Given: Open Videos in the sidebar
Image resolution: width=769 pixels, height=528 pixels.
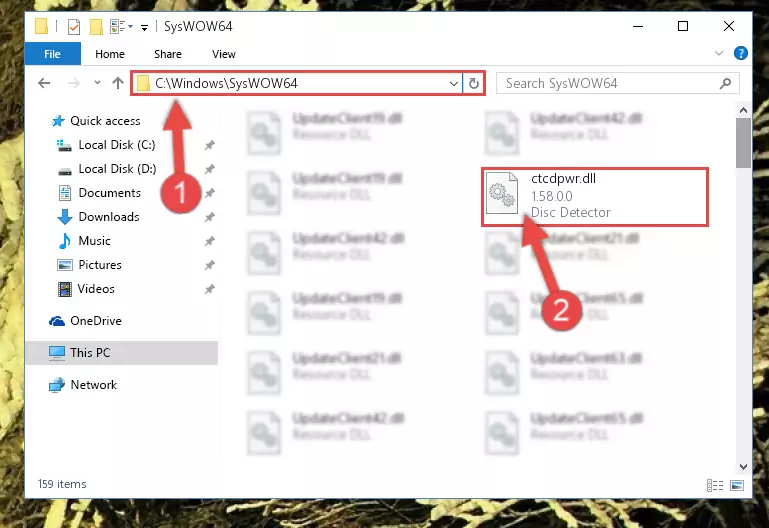Looking at the screenshot, I should 96,289.
